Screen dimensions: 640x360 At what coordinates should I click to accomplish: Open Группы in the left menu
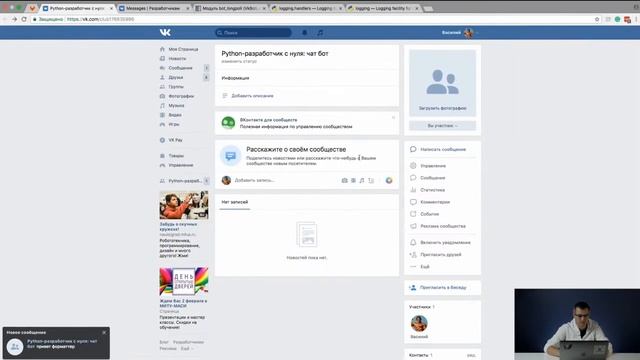coord(176,87)
